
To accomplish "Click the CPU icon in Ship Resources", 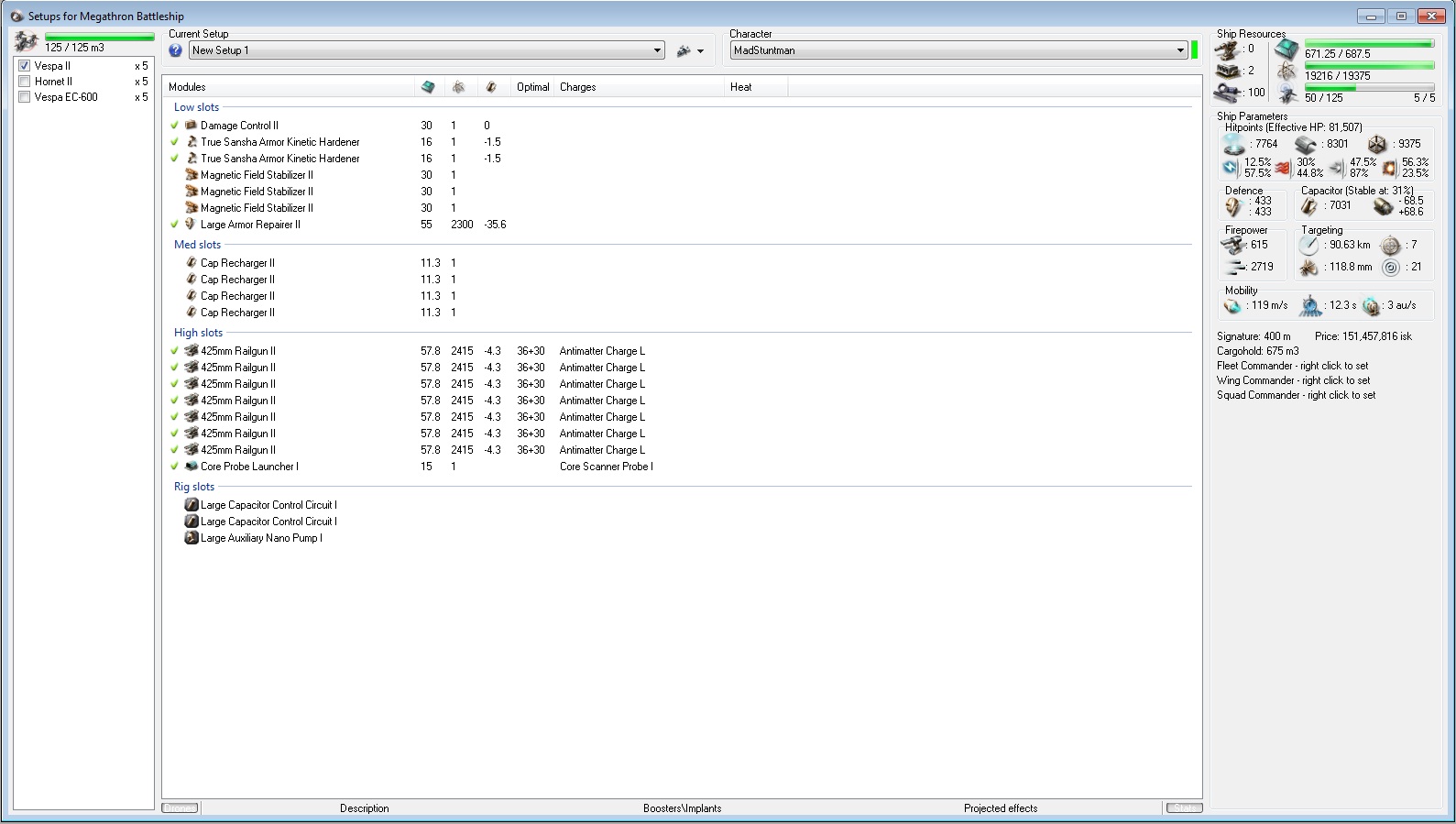I will coord(1286,50).
